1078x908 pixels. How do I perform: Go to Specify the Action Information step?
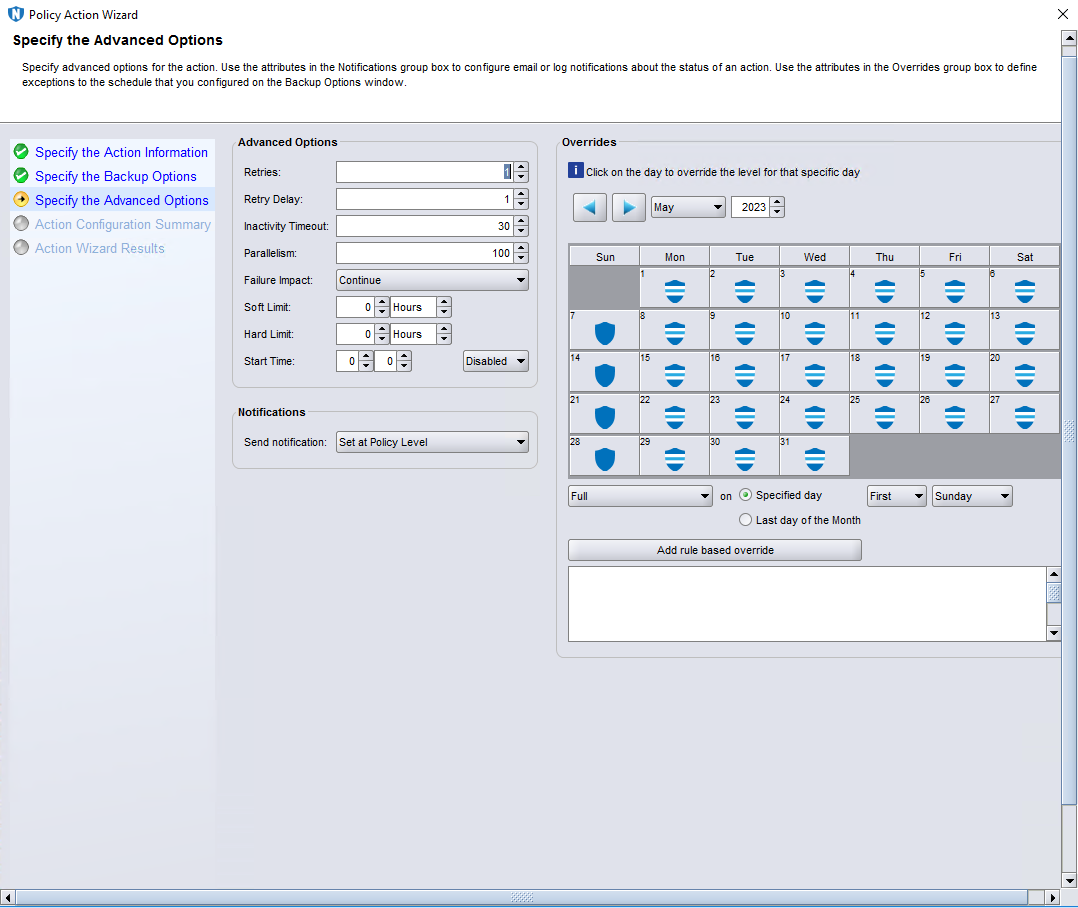[x=121, y=152]
